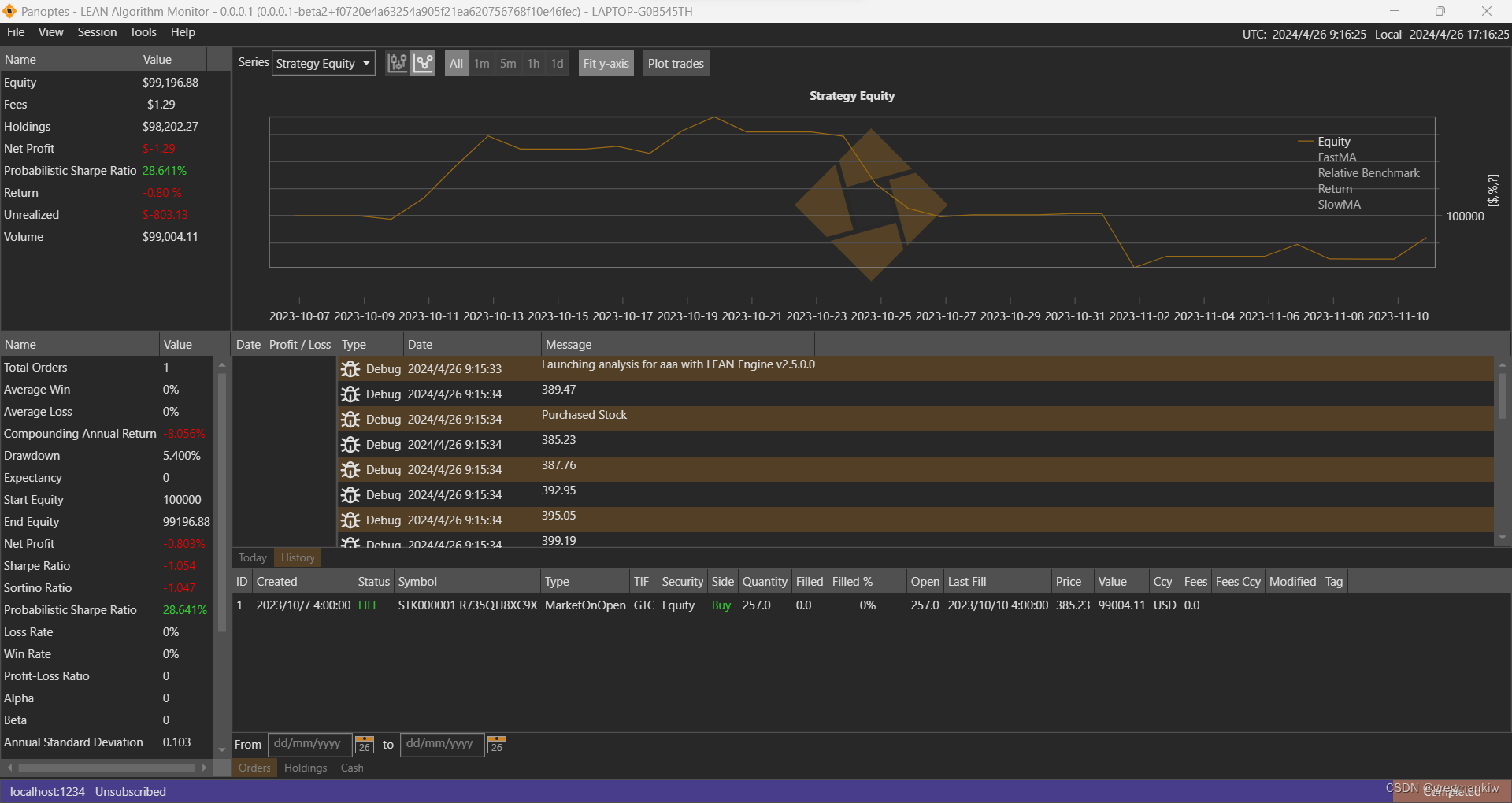Toggle the All resolution button

[456, 64]
